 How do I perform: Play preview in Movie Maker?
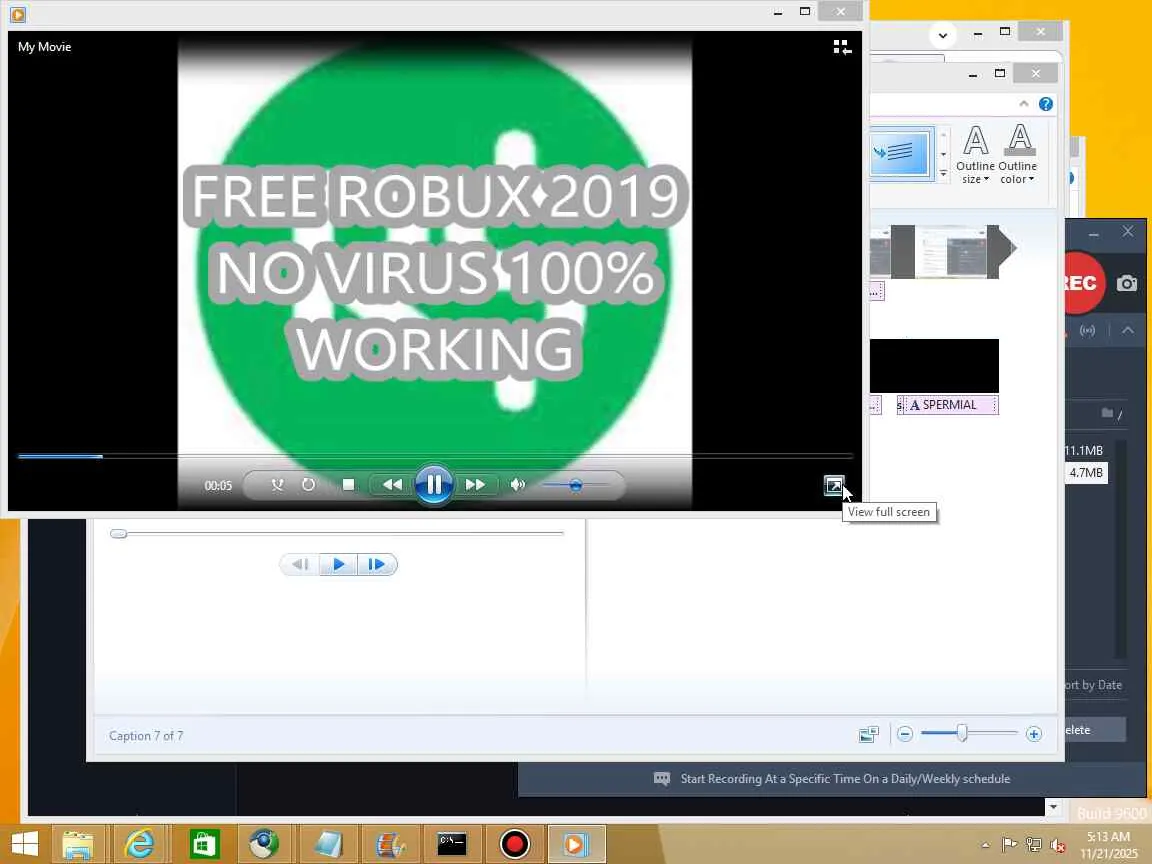pos(339,564)
